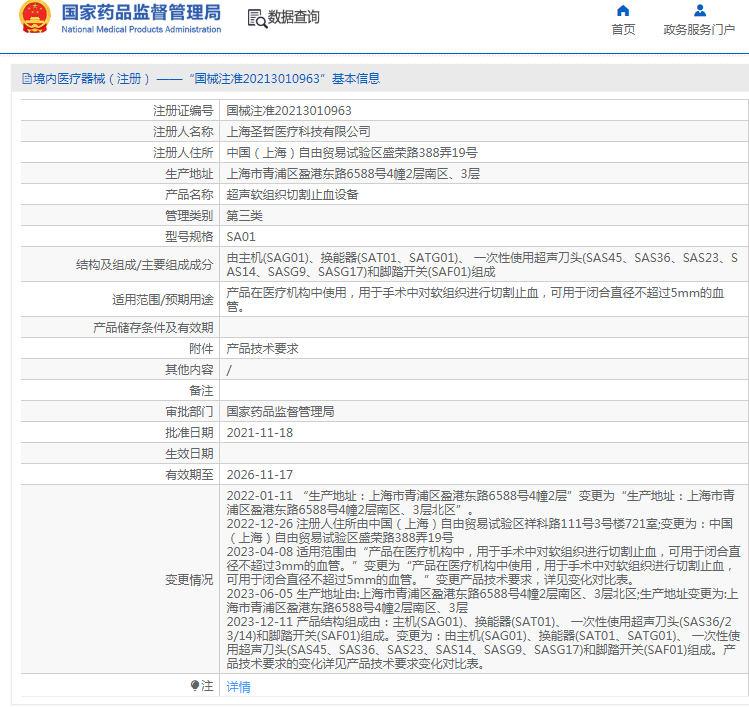Image resolution: width=749 pixels, height=707 pixels.
Task: Click the 备注 row label
Action: pyautogui.click(x=201, y=391)
